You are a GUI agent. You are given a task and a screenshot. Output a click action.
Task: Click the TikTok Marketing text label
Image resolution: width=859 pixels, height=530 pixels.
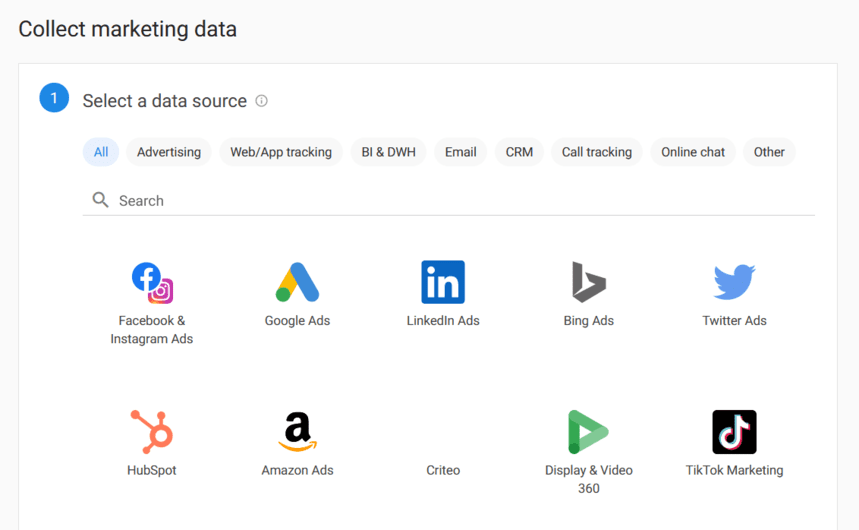point(735,470)
